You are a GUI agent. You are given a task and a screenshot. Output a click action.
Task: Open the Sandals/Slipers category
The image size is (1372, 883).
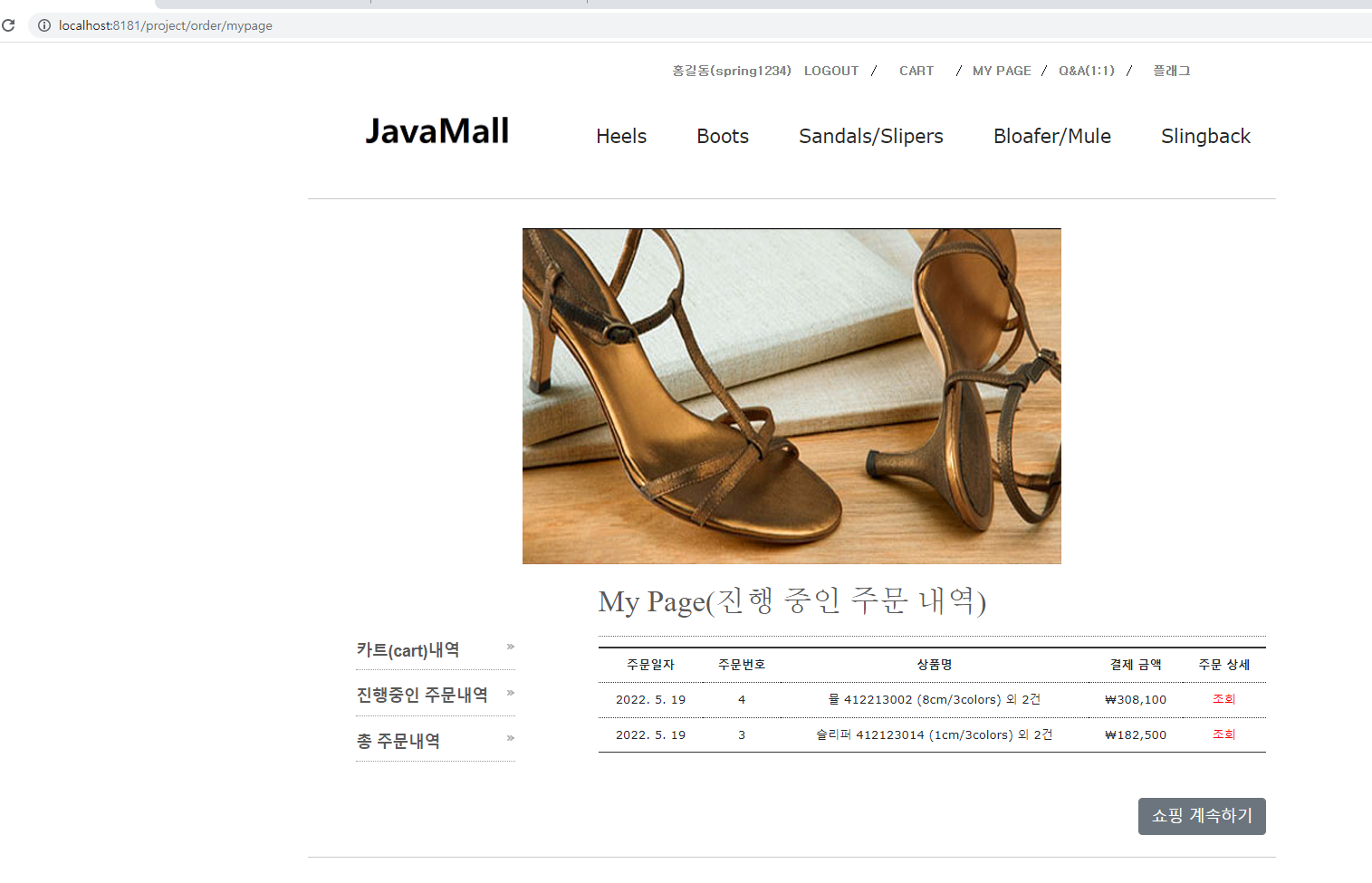pyautogui.click(x=871, y=136)
